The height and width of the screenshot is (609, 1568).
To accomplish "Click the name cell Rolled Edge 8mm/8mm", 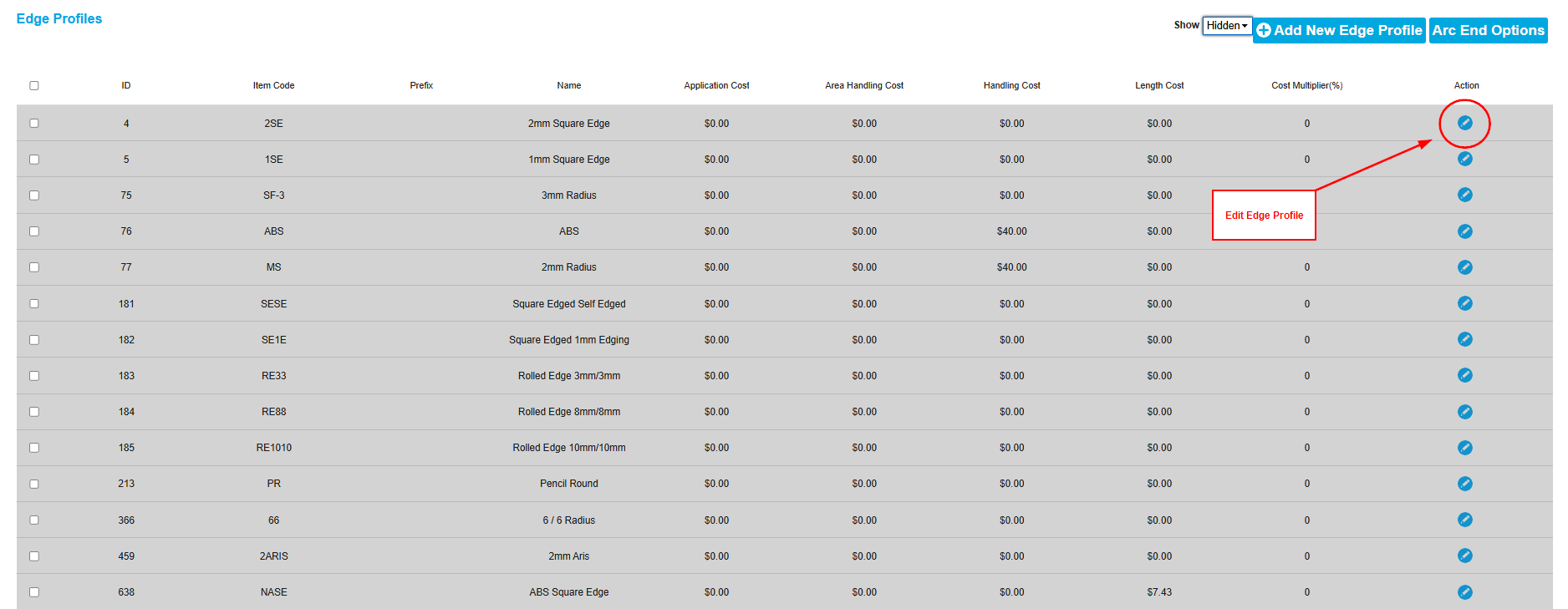I will tap(569, 412).
